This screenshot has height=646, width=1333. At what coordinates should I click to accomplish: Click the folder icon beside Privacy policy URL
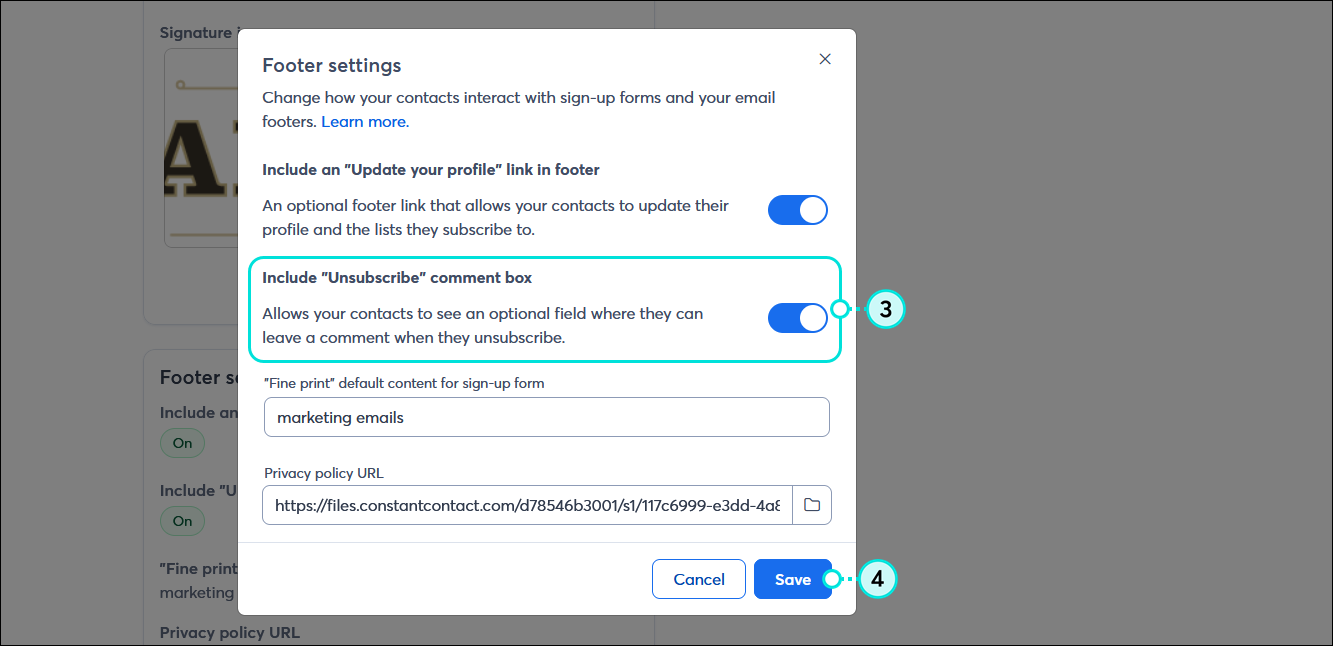point(812,505)
